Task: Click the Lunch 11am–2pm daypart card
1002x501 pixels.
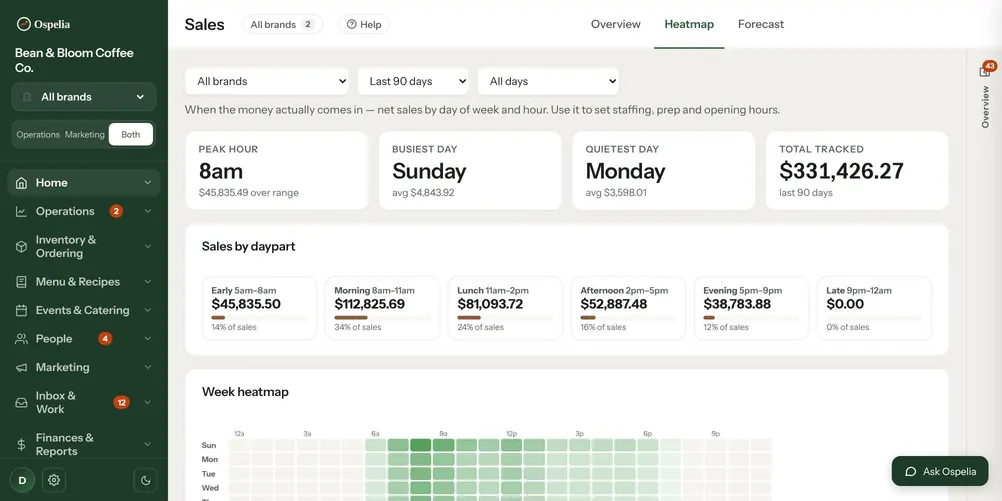Action: pos(505,308)
